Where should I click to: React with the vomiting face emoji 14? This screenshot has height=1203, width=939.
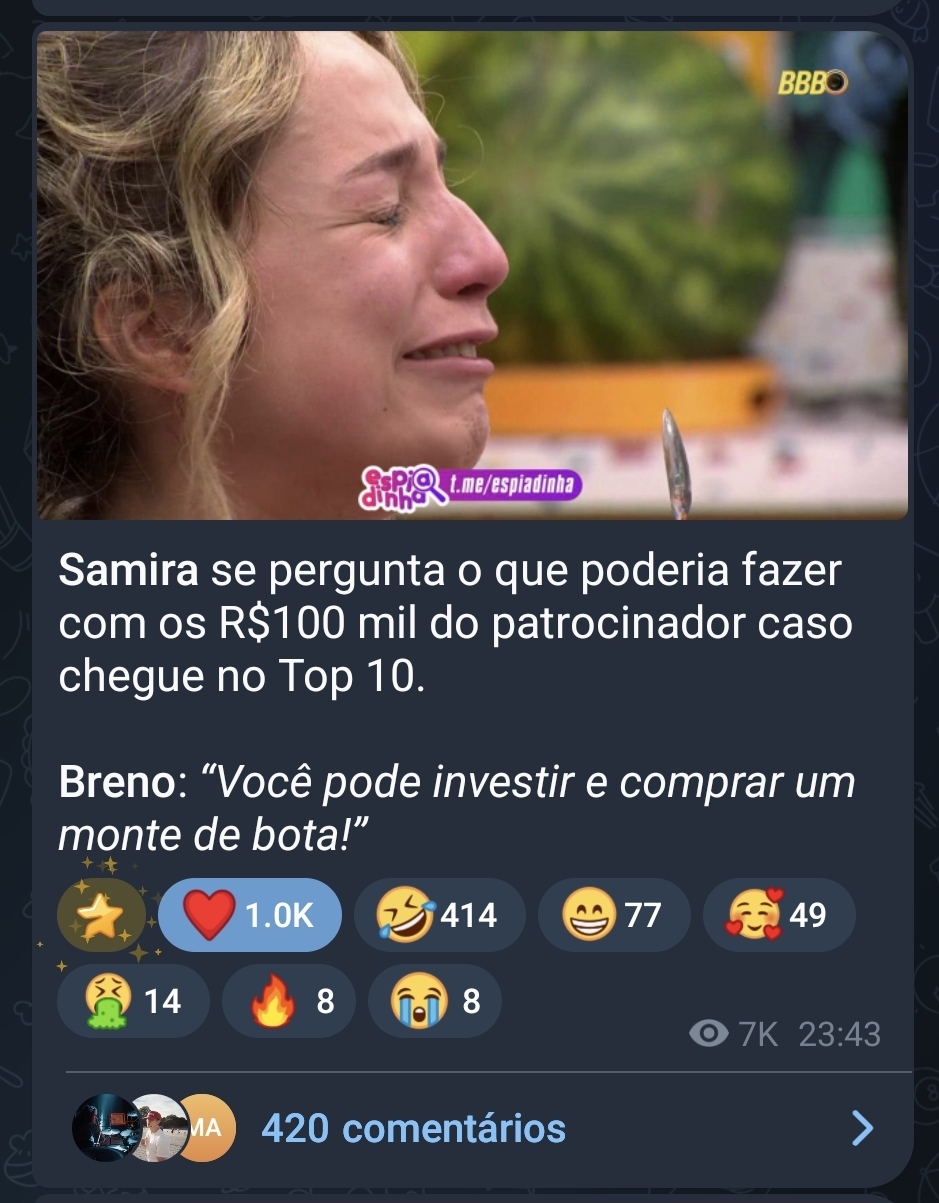pos(134,1001)
